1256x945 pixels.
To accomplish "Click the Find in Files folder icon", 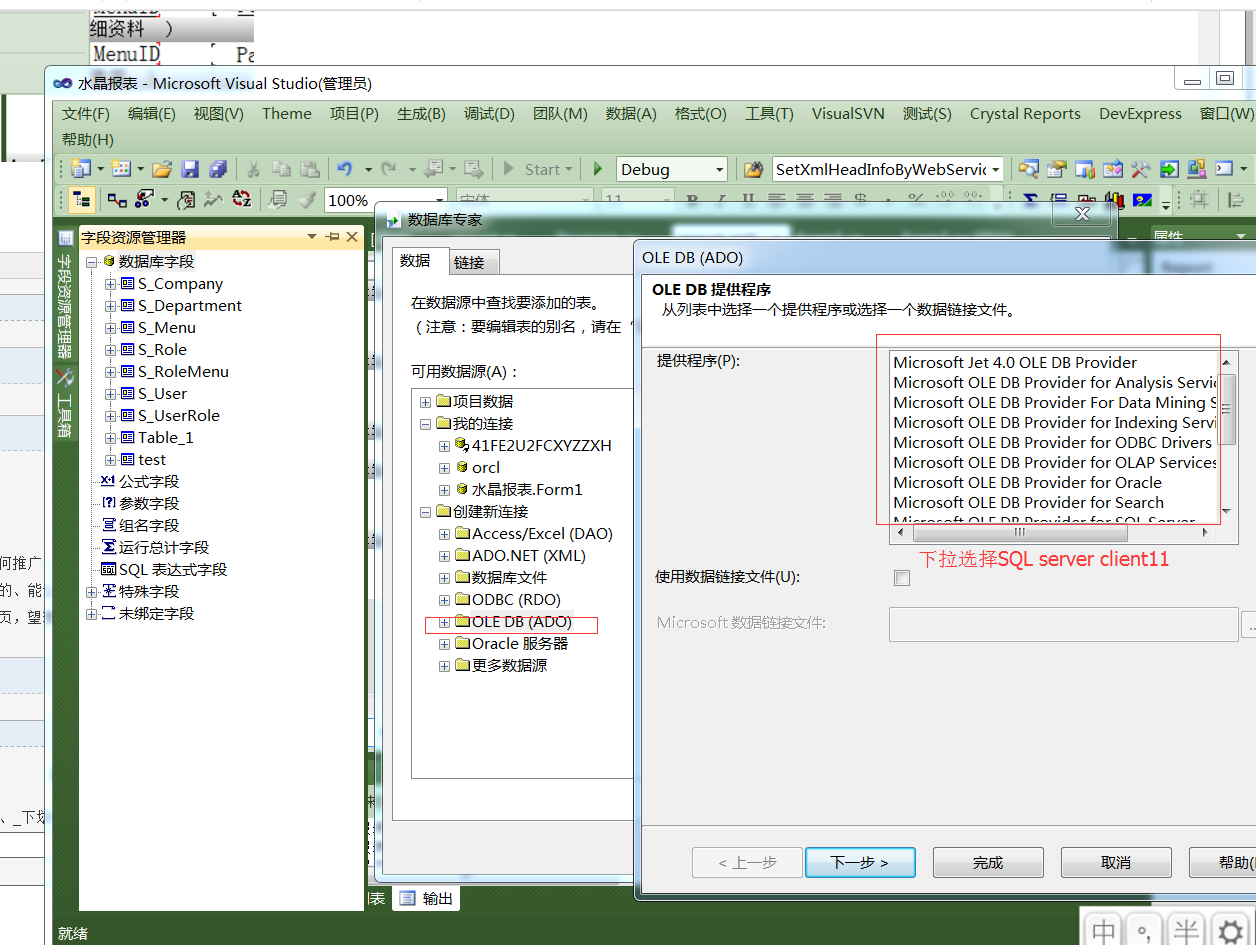I will (x=754, y=169).
